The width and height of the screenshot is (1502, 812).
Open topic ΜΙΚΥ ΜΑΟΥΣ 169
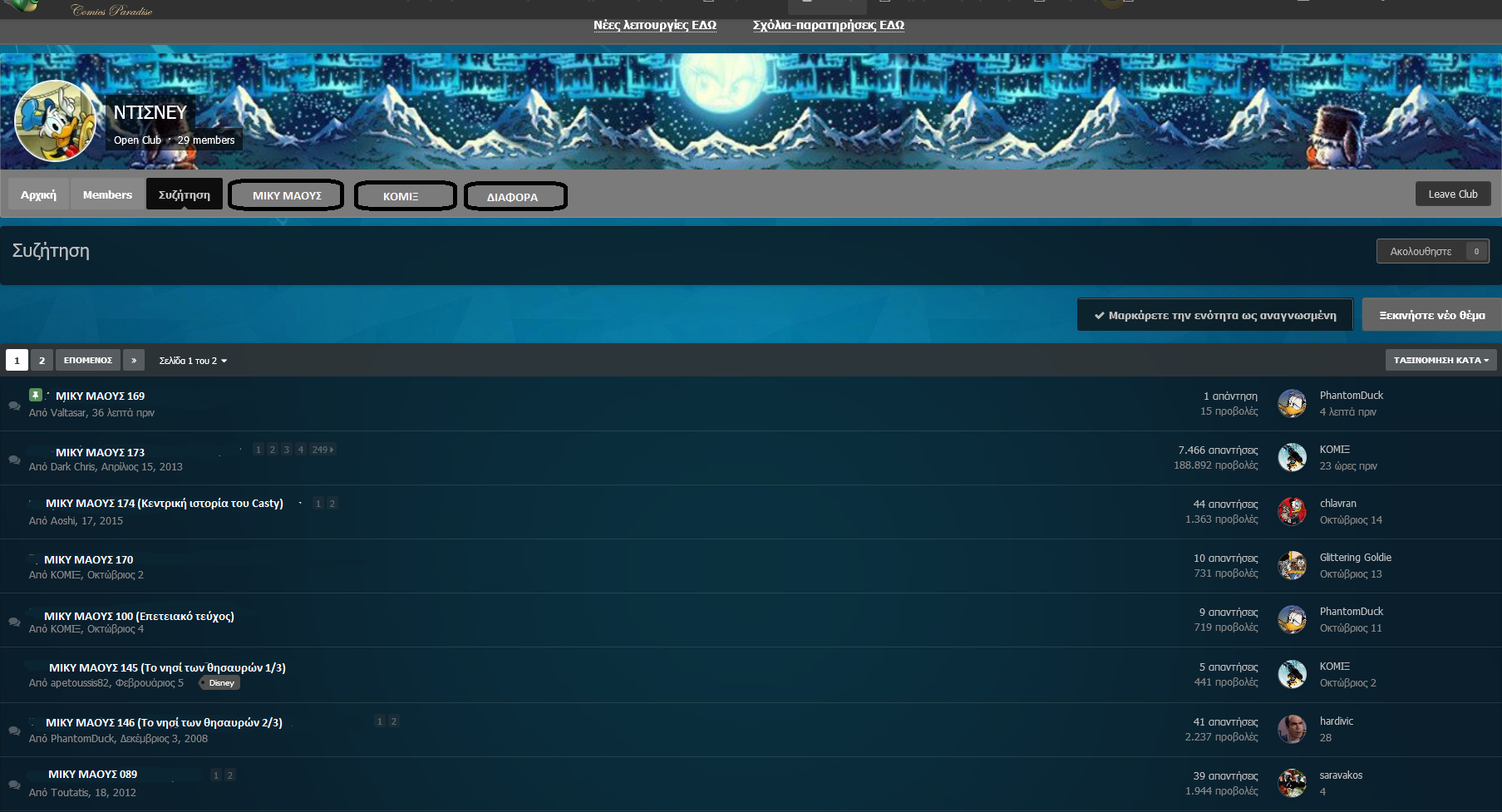pyautogui.click(x=100, y=396)
